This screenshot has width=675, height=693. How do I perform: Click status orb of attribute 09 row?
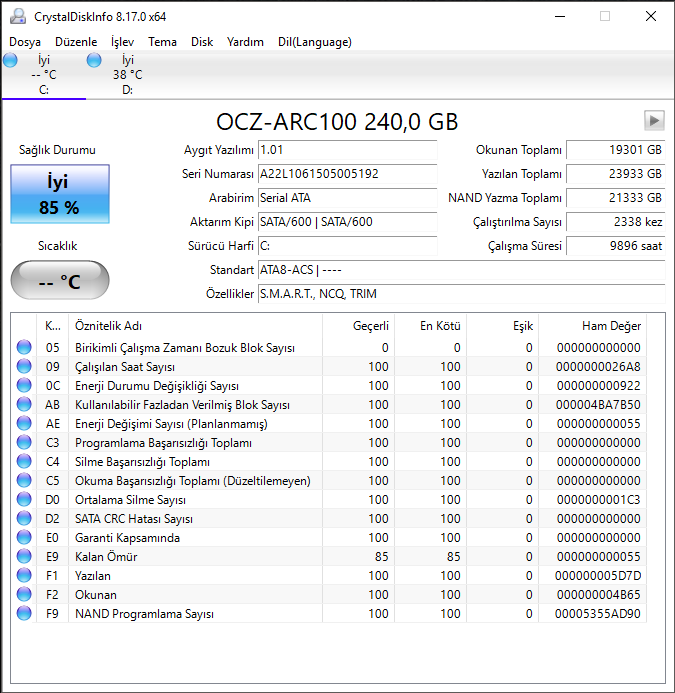pos(24,366)
